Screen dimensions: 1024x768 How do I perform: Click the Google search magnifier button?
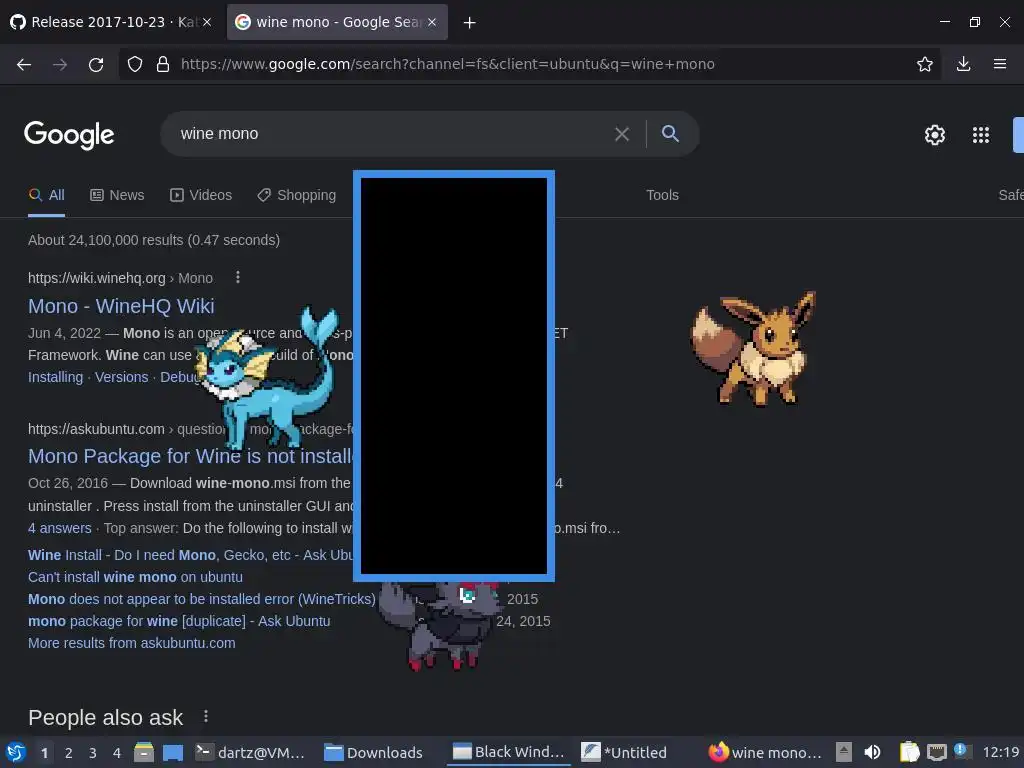[670, 133]
